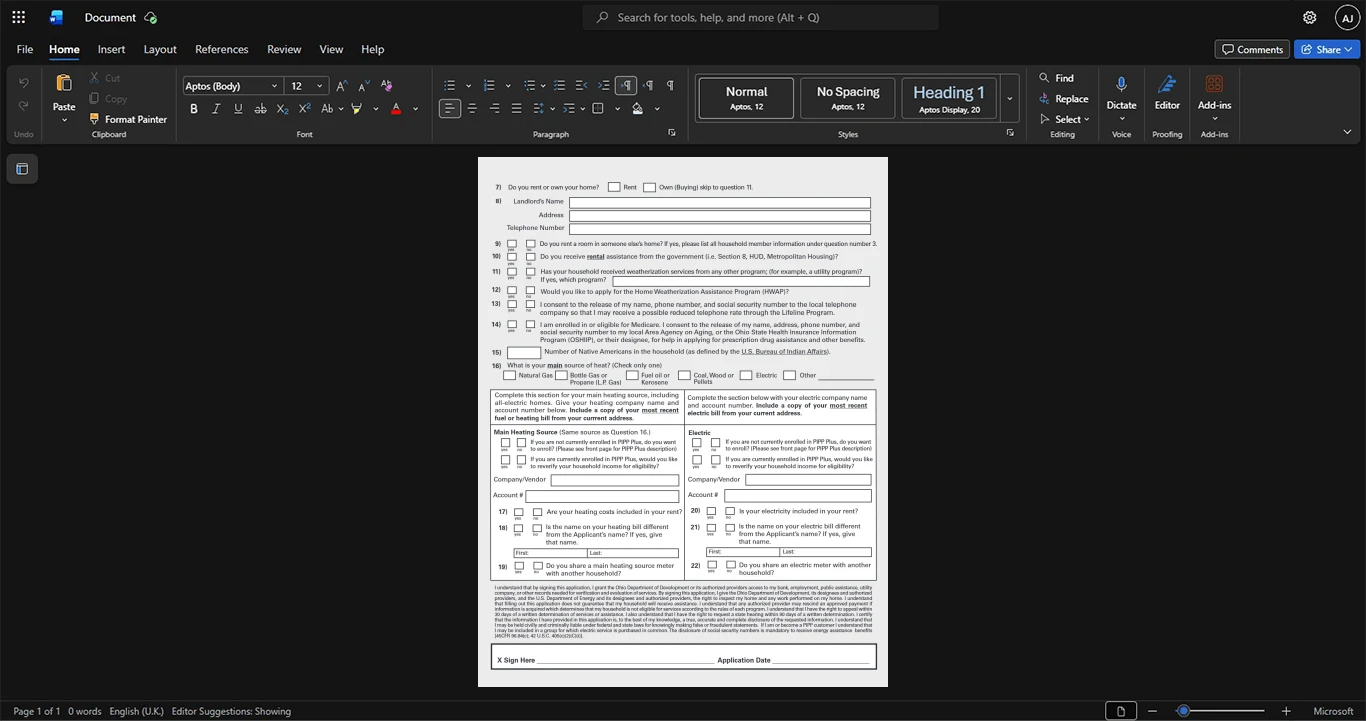Click the Undo arrow icon
The image size is (1366, 721).
coord(24,83)
